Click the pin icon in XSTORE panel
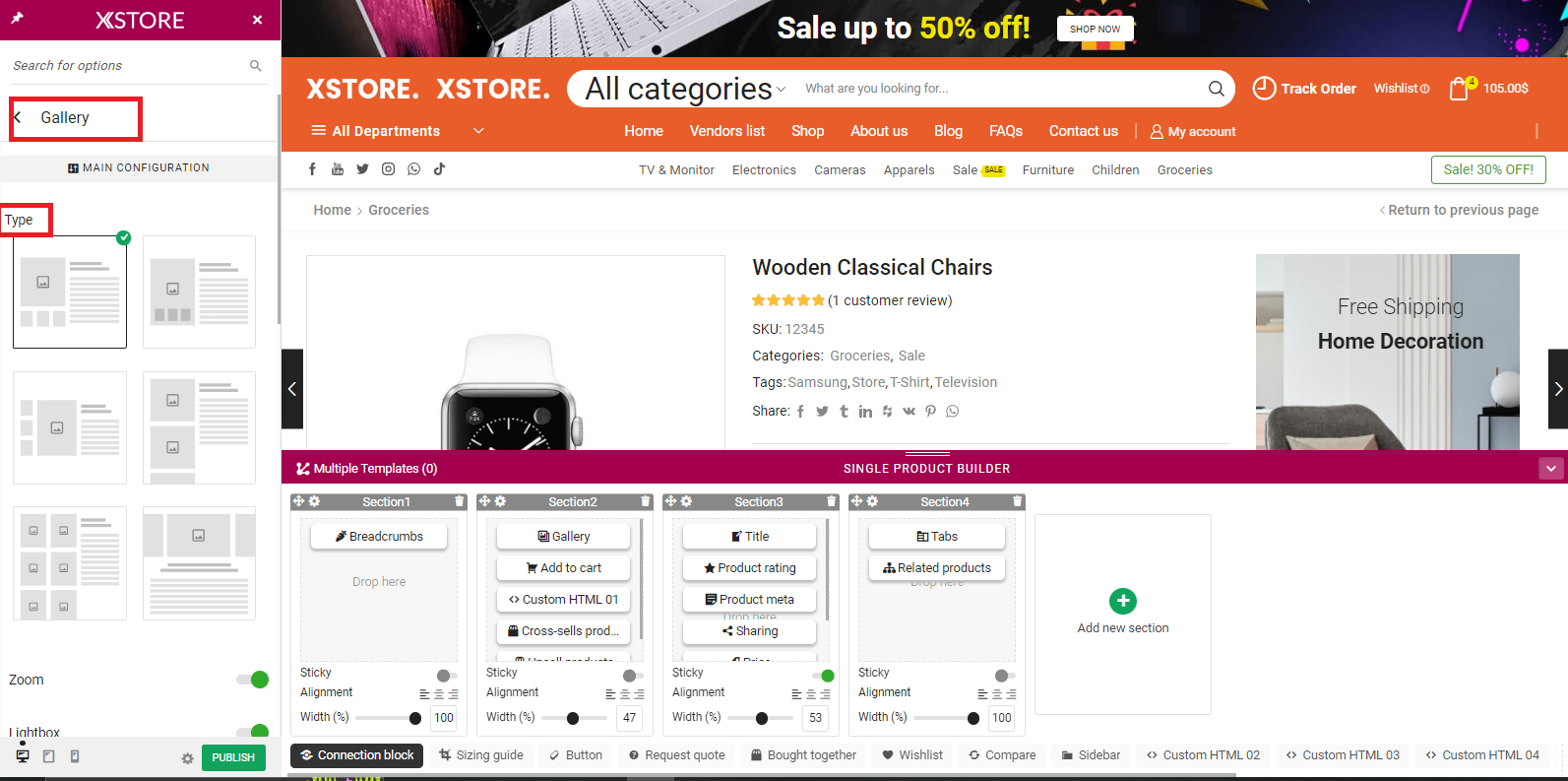Image resolution: width=1568 pixels, height=781 pixels. [x=17, y=19]
